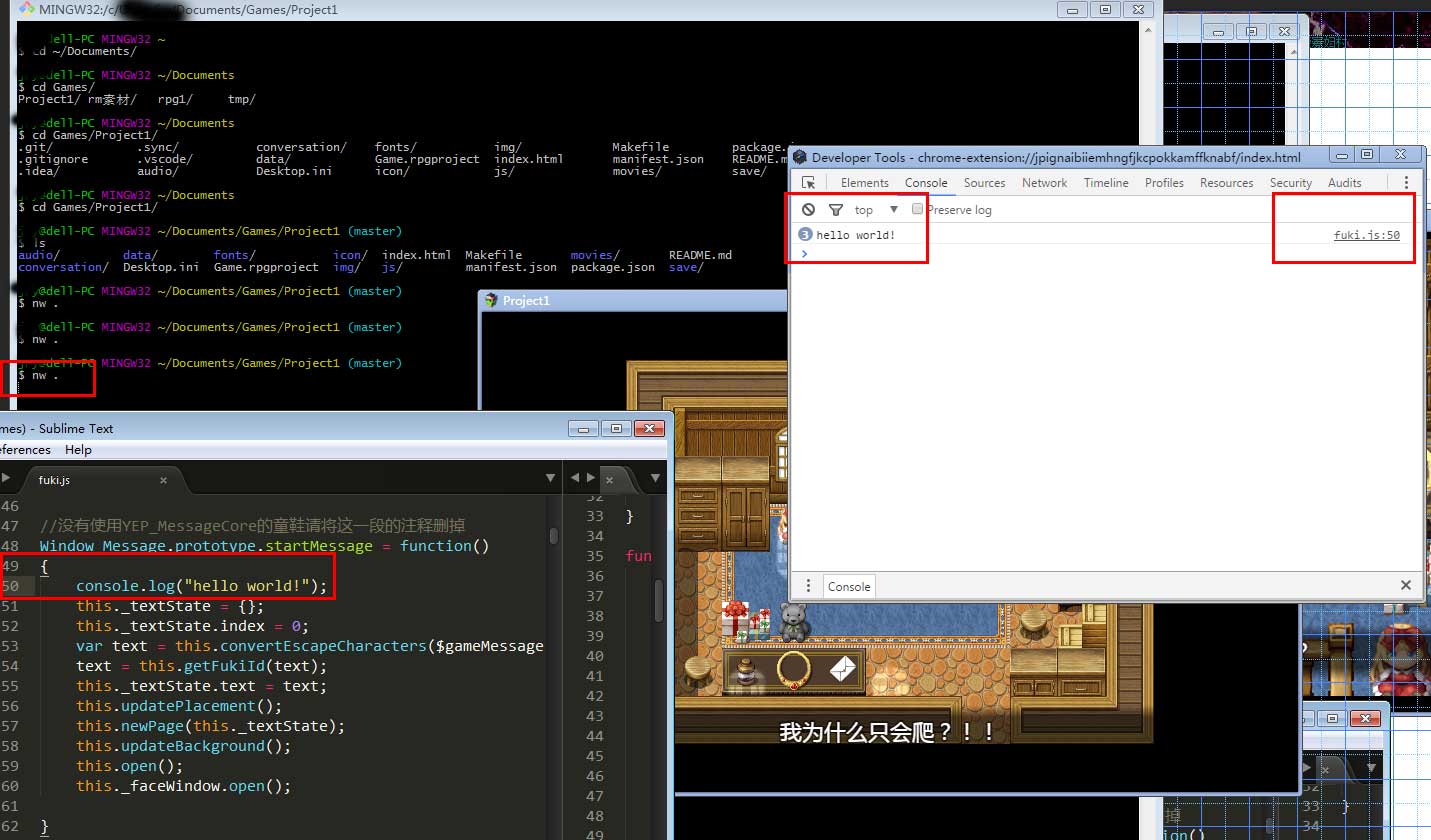Click the hello world! console message
The image size is (1431, 840).
tap(855, 235)
